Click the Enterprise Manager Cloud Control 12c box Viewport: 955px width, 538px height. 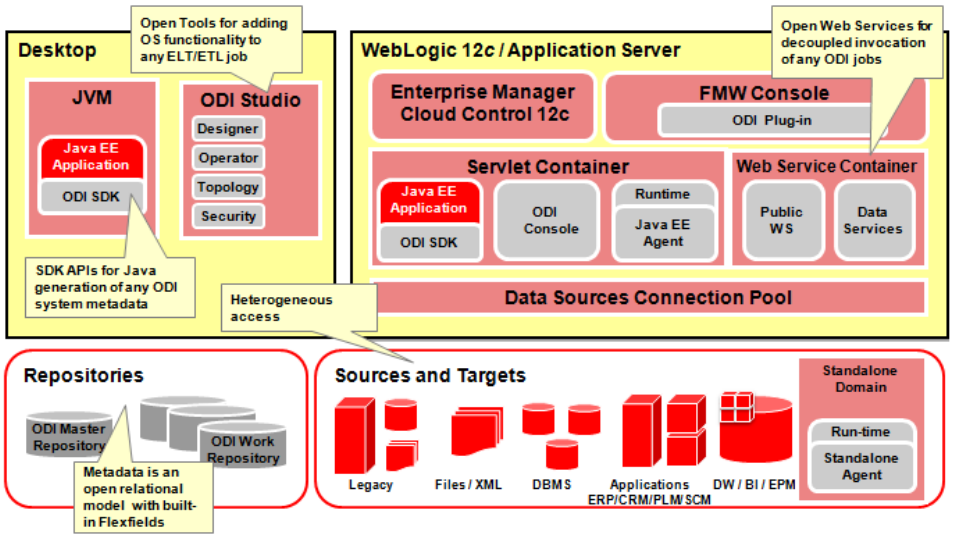point(483,105)
